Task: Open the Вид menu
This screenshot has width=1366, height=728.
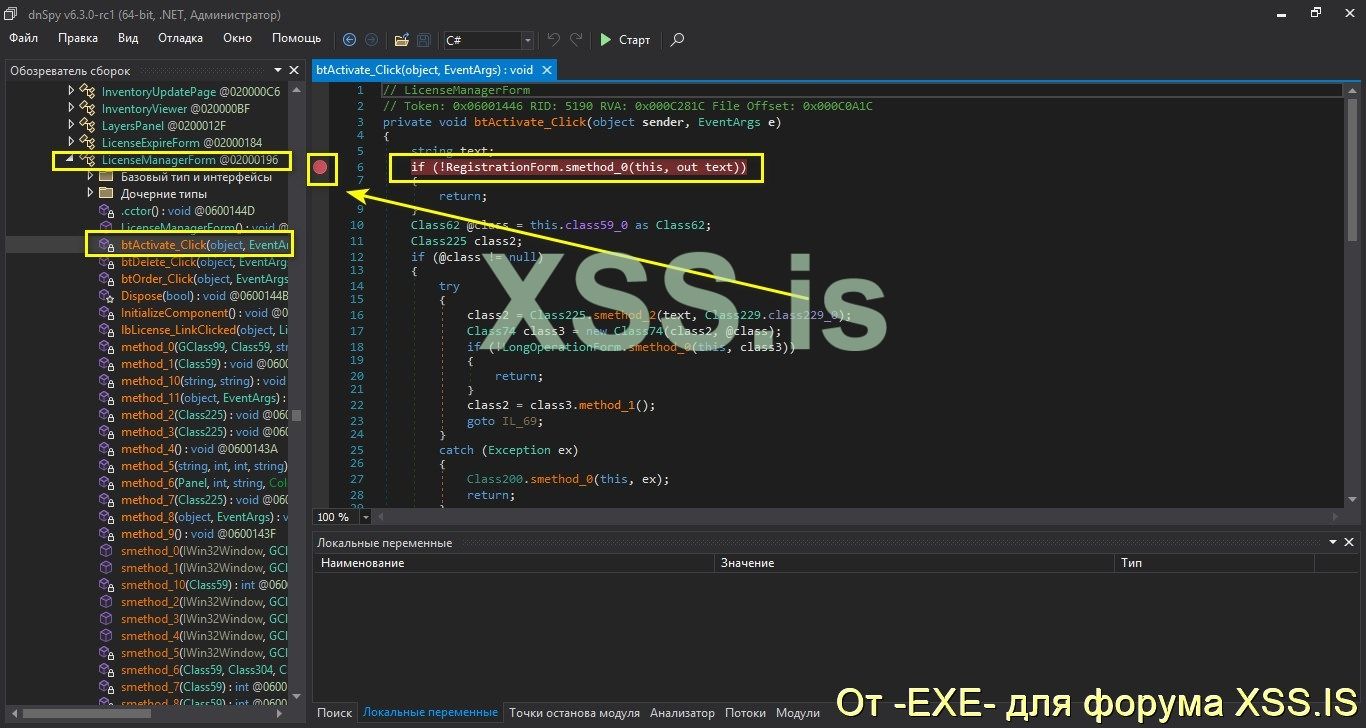Action: (x=128, y=38)
